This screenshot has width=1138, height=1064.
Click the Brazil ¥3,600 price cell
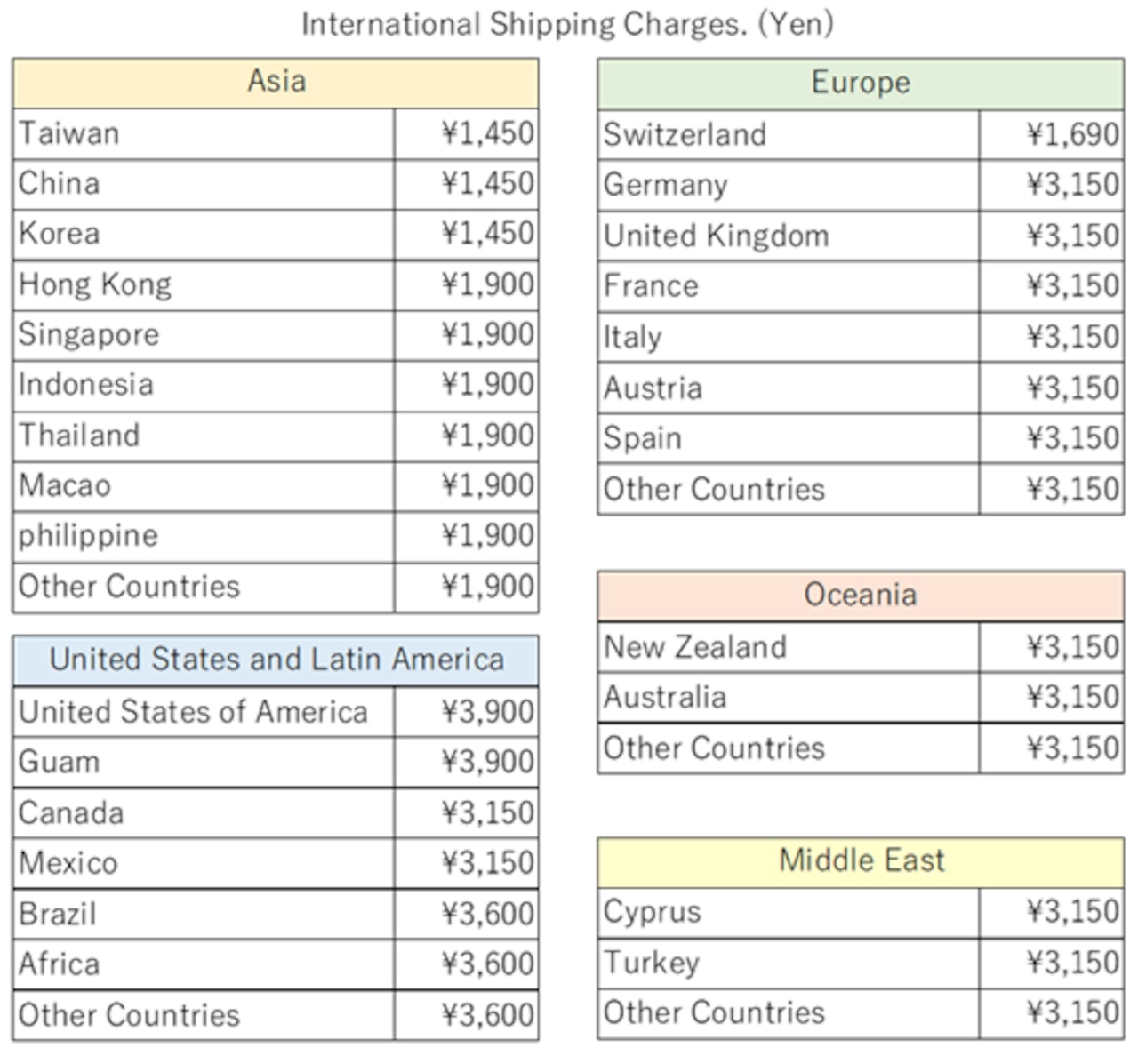coord(466,914)
